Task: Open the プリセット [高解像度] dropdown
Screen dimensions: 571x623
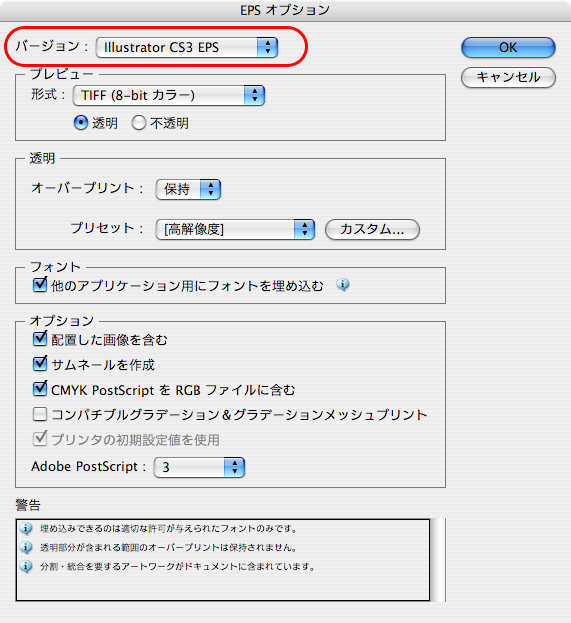Action: pyautogui.click(x=235, y=229)
